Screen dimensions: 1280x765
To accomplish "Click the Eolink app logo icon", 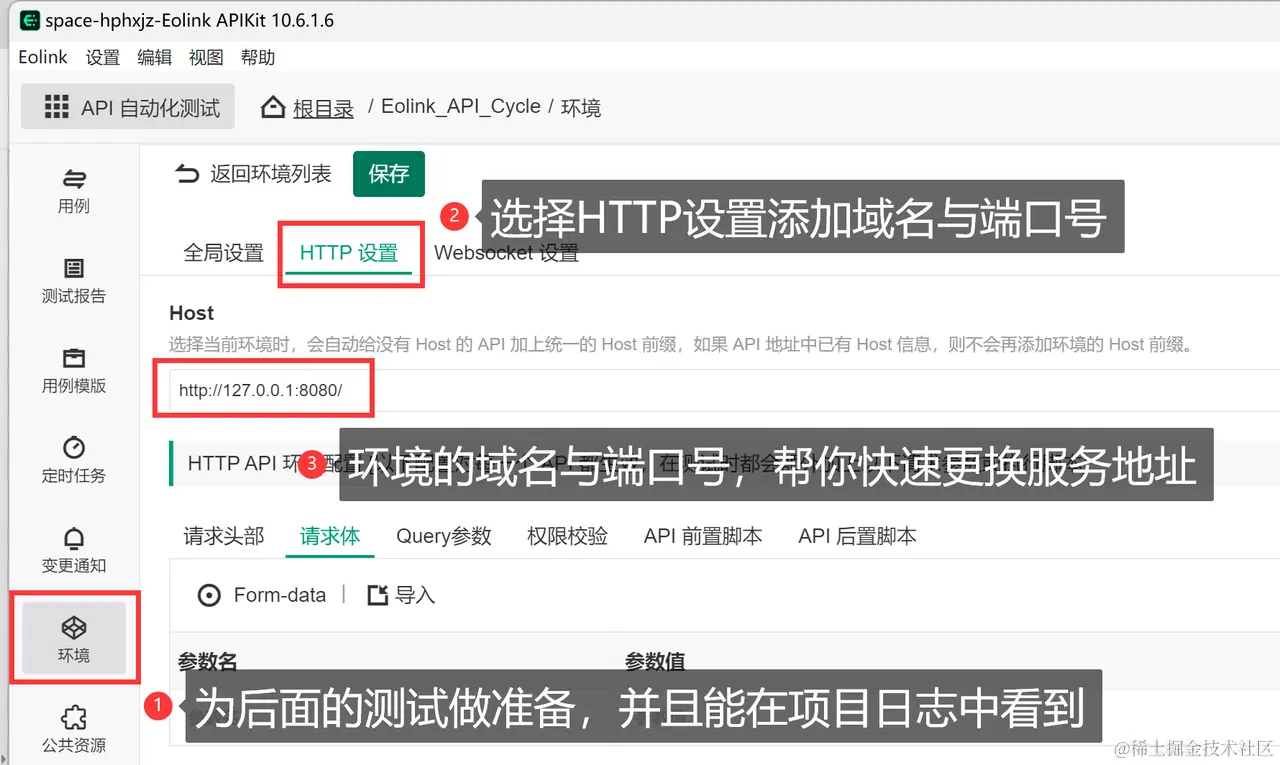I will [29, 20].
